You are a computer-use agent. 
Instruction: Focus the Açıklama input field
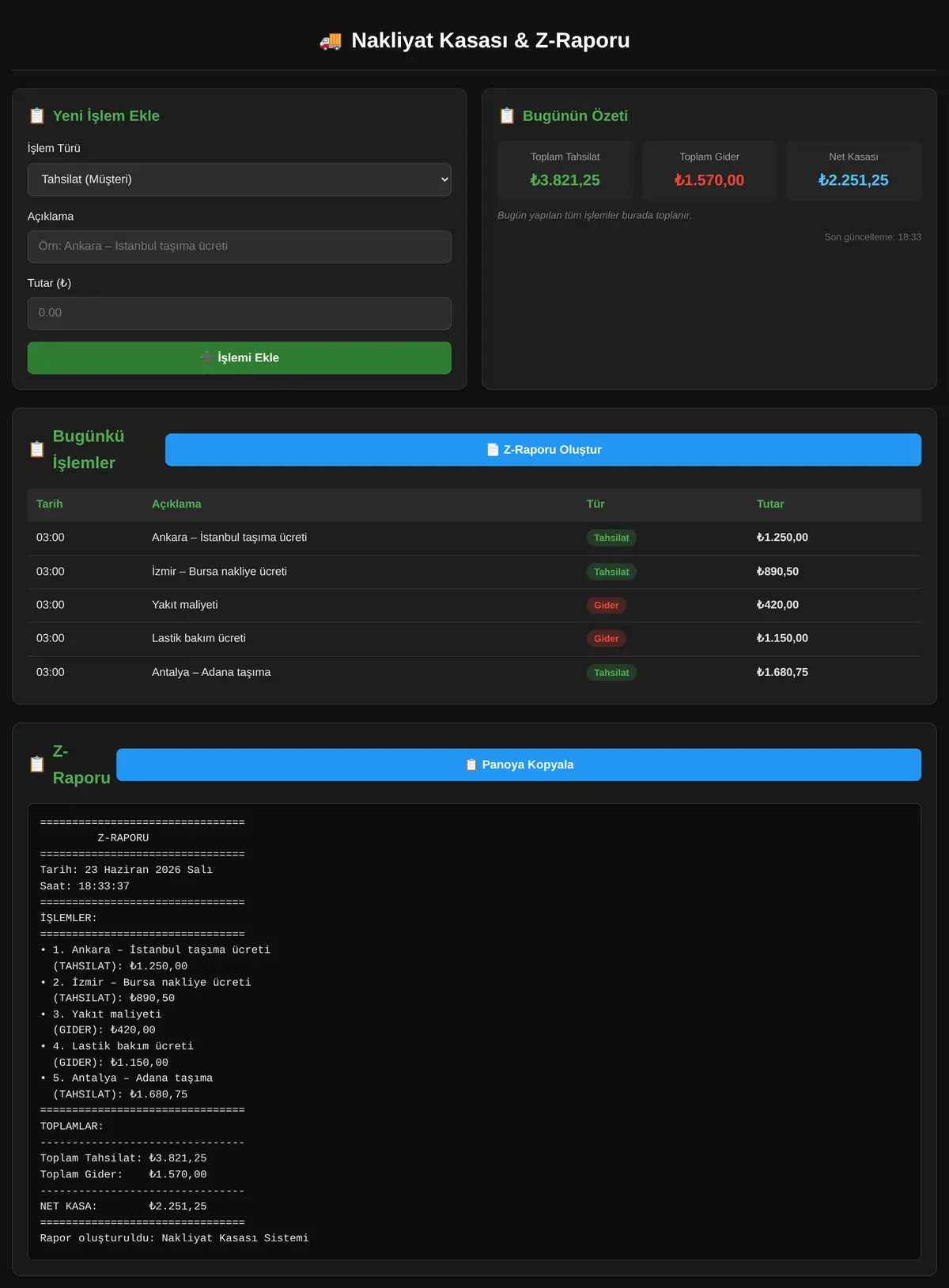point(240,247)
